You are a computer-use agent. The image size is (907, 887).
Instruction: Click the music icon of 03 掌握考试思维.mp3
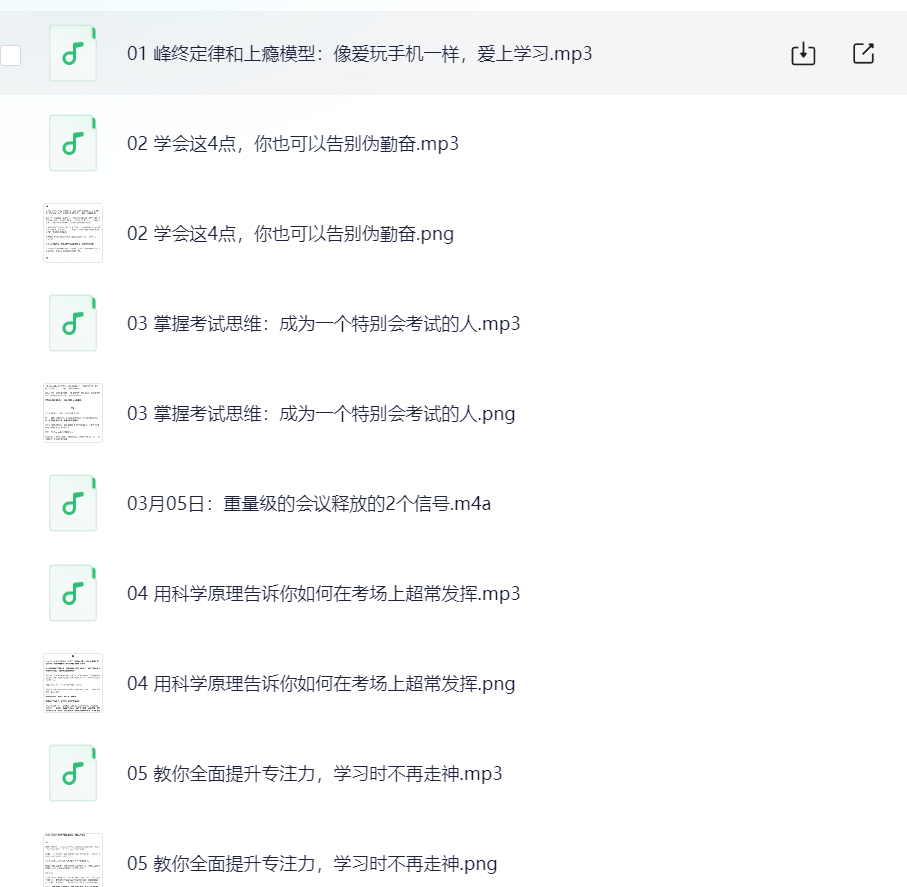[73, 323]
